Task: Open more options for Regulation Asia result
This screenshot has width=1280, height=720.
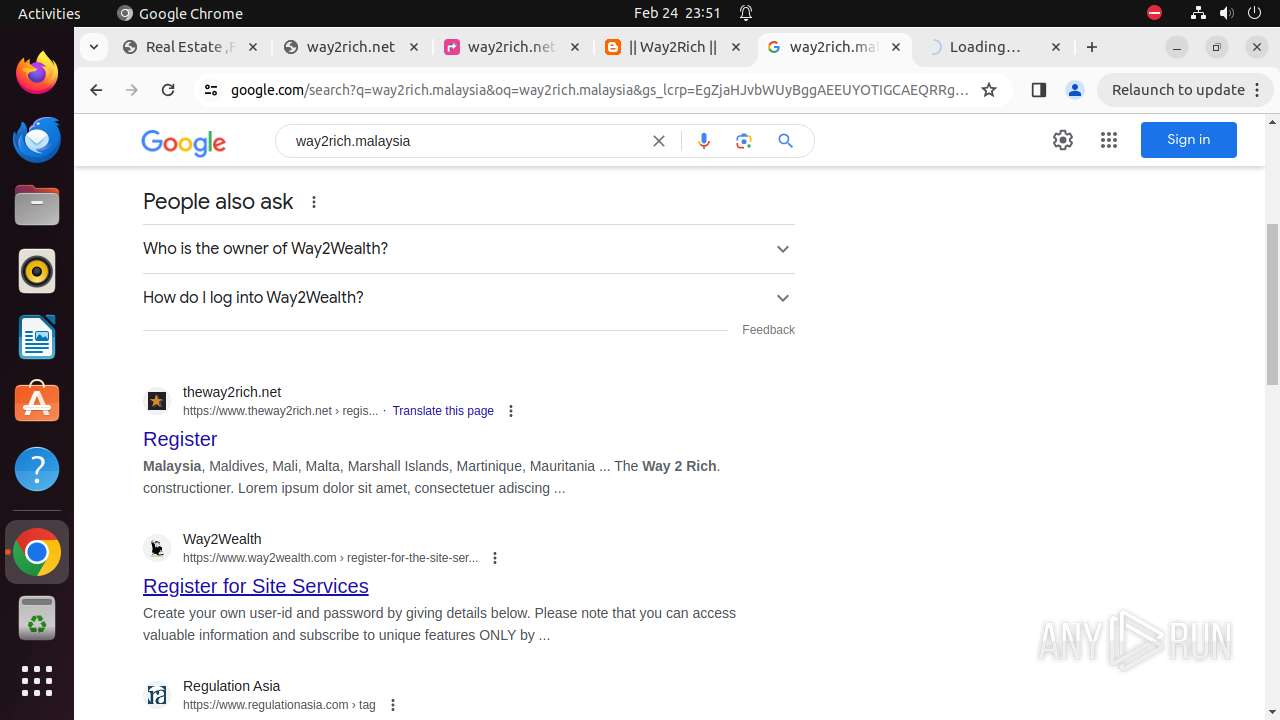Action: 393,705
